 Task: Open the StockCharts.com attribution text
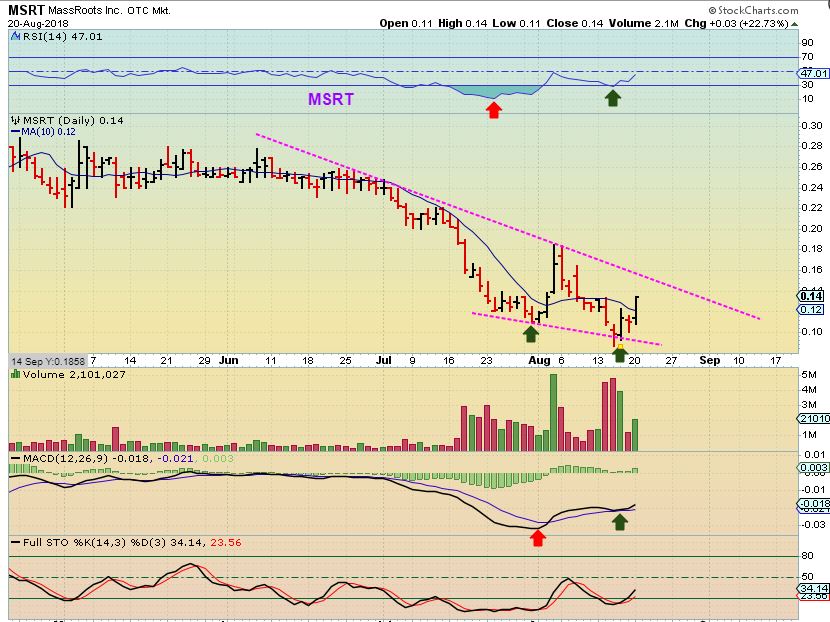pyautogui.click(x=753, y=10)
